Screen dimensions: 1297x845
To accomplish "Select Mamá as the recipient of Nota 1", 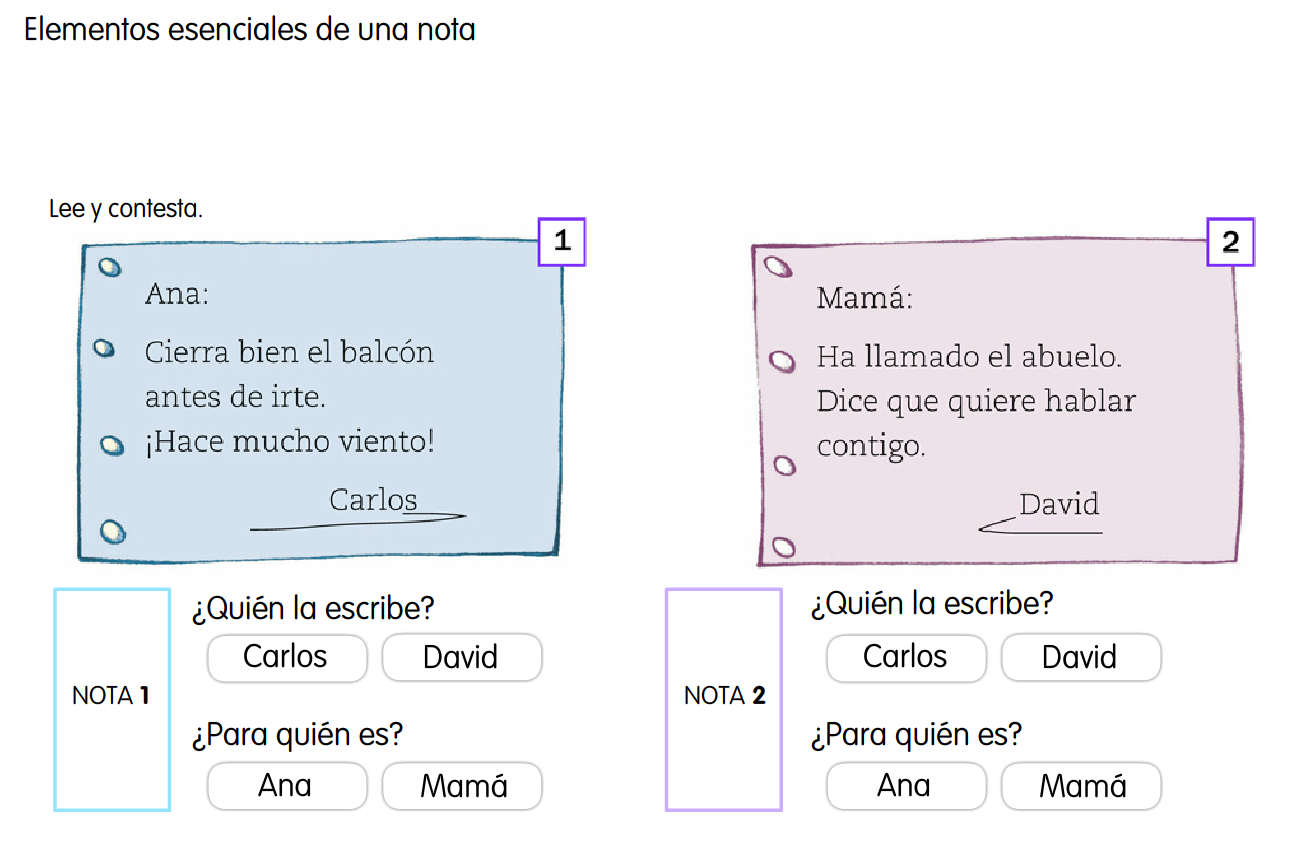I will [461, 786].
